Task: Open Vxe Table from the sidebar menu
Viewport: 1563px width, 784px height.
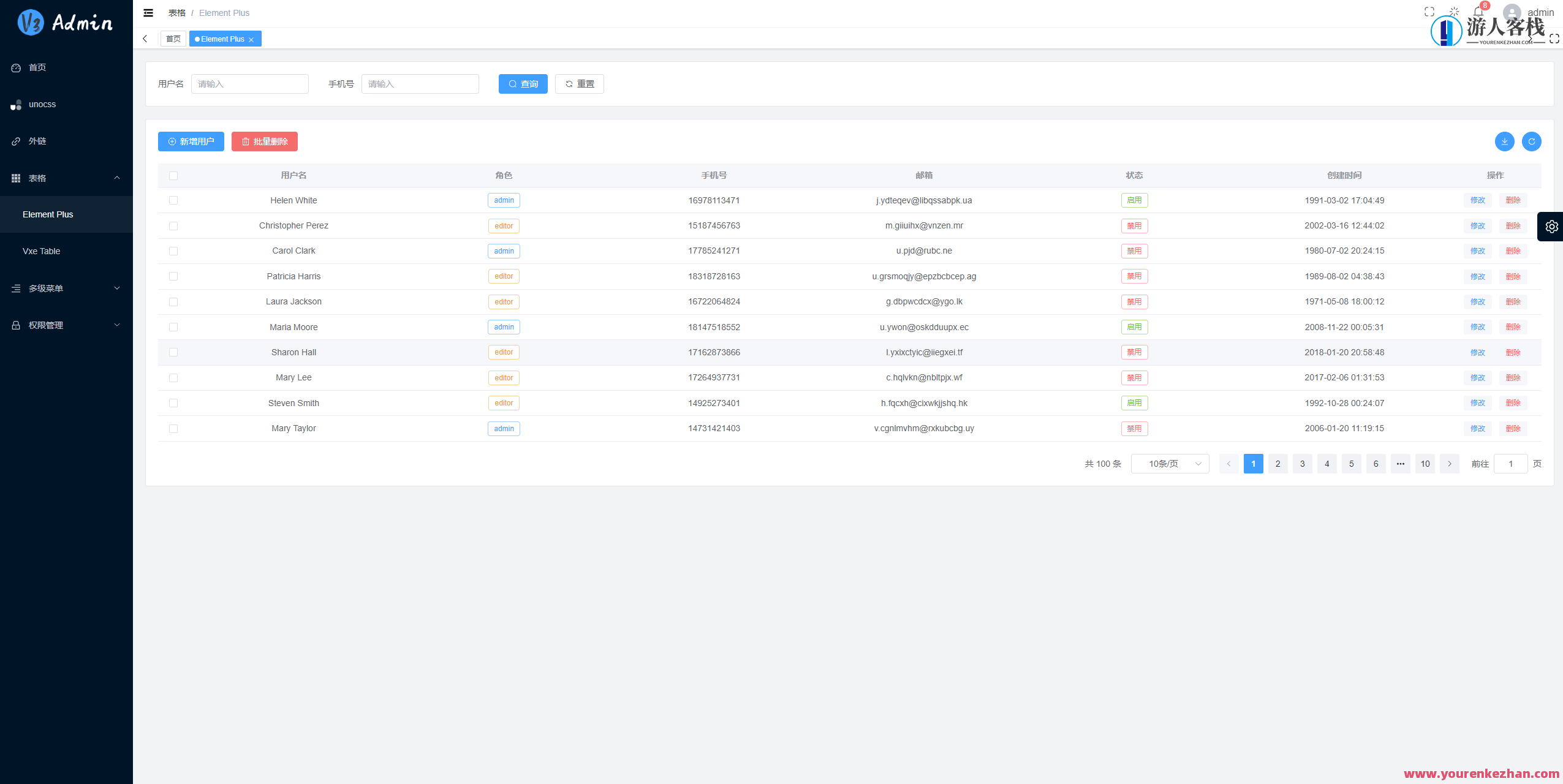Action: coord(41,251)
